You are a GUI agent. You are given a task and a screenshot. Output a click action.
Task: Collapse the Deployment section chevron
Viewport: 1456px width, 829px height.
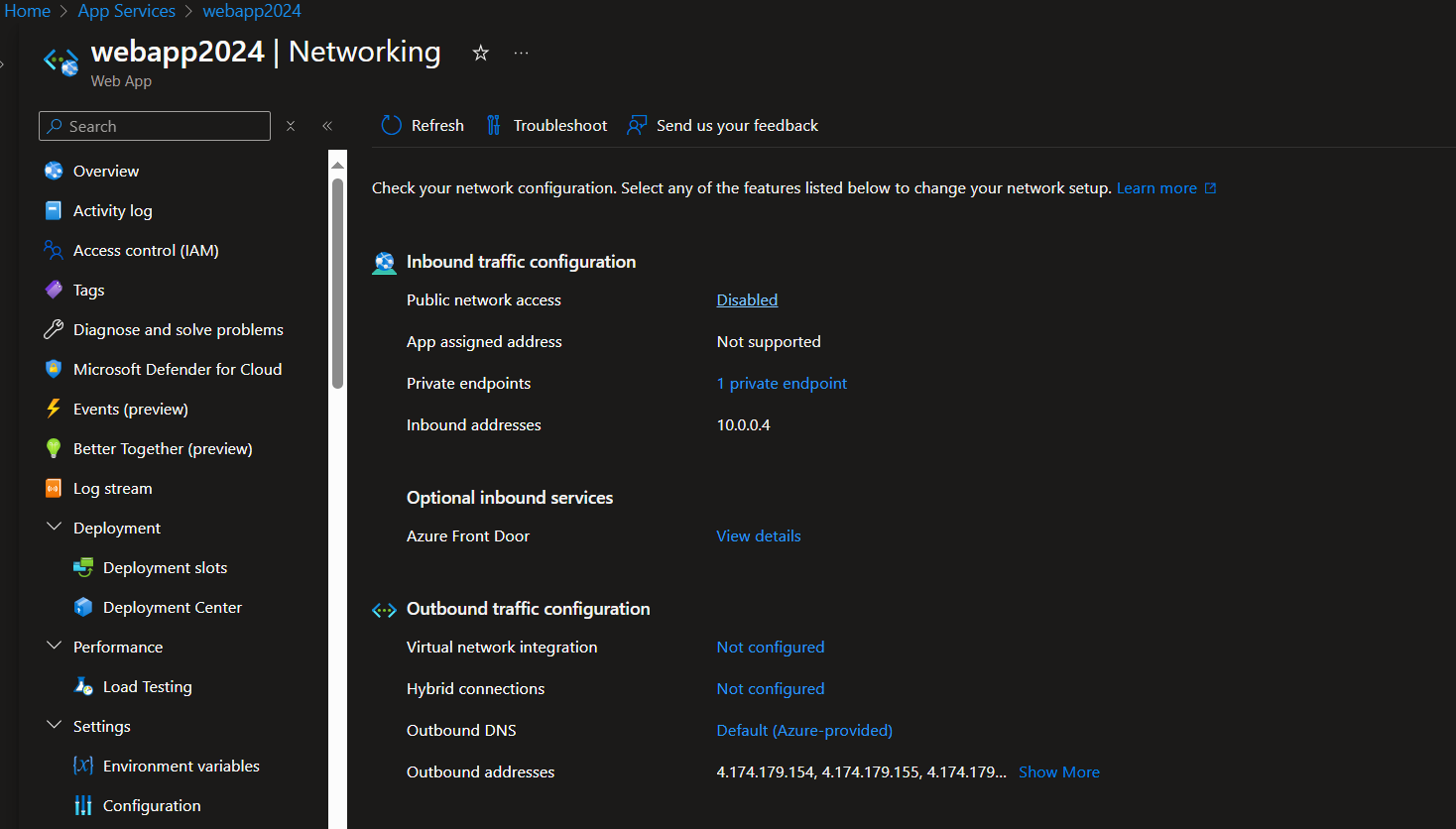(54, 527)
